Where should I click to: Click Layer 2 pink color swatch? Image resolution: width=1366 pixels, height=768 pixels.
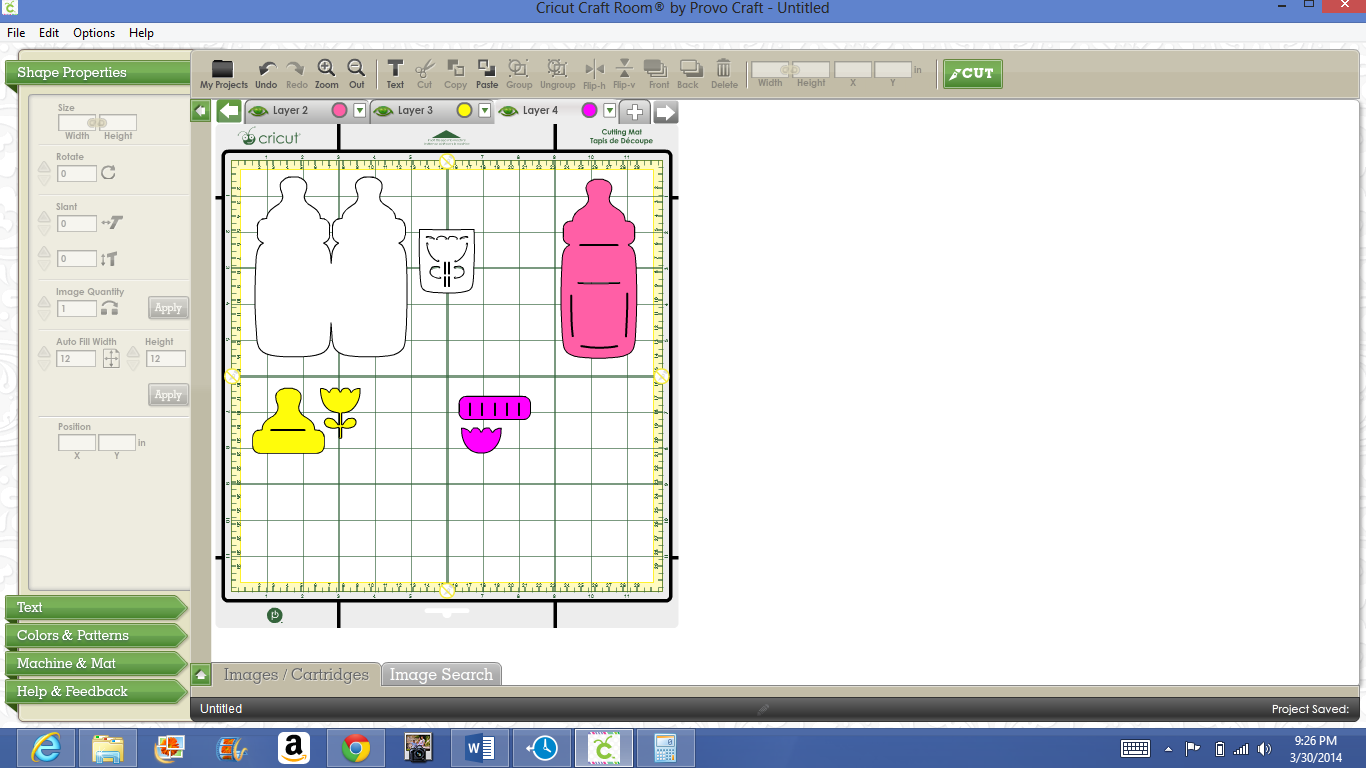coord(340,110)
